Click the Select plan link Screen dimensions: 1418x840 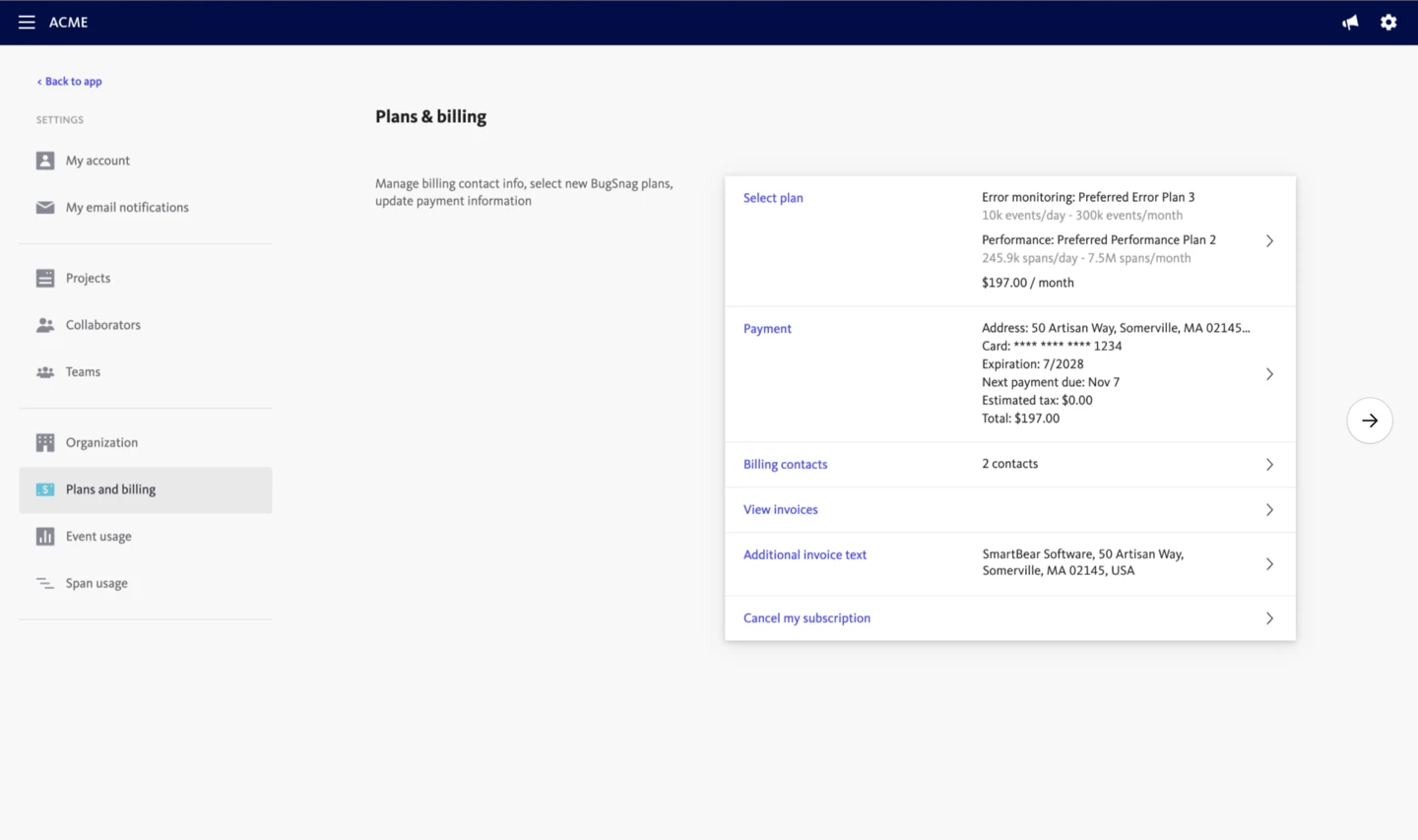(x=773, y=198)
